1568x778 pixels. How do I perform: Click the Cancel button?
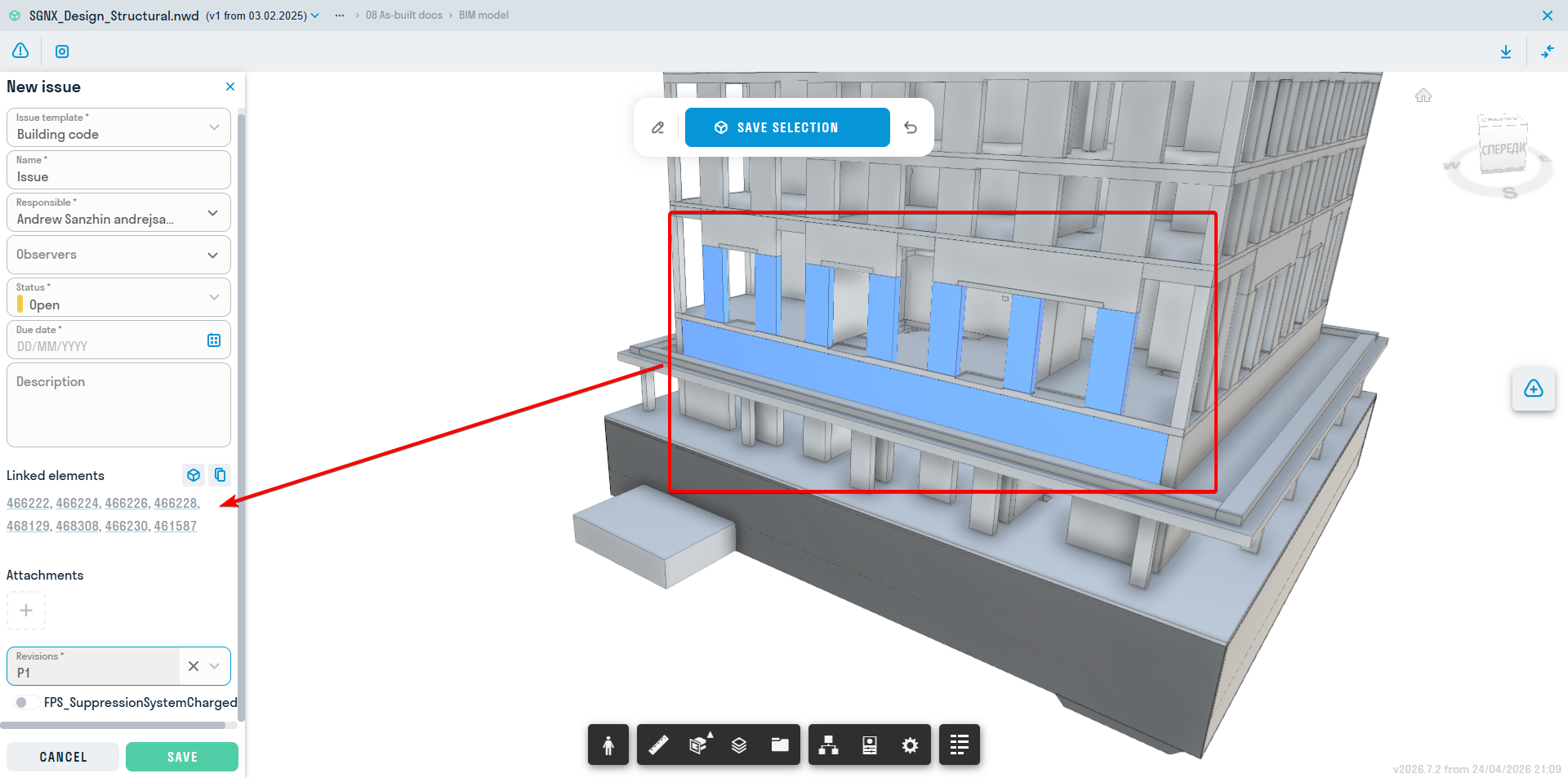(63, 757)
